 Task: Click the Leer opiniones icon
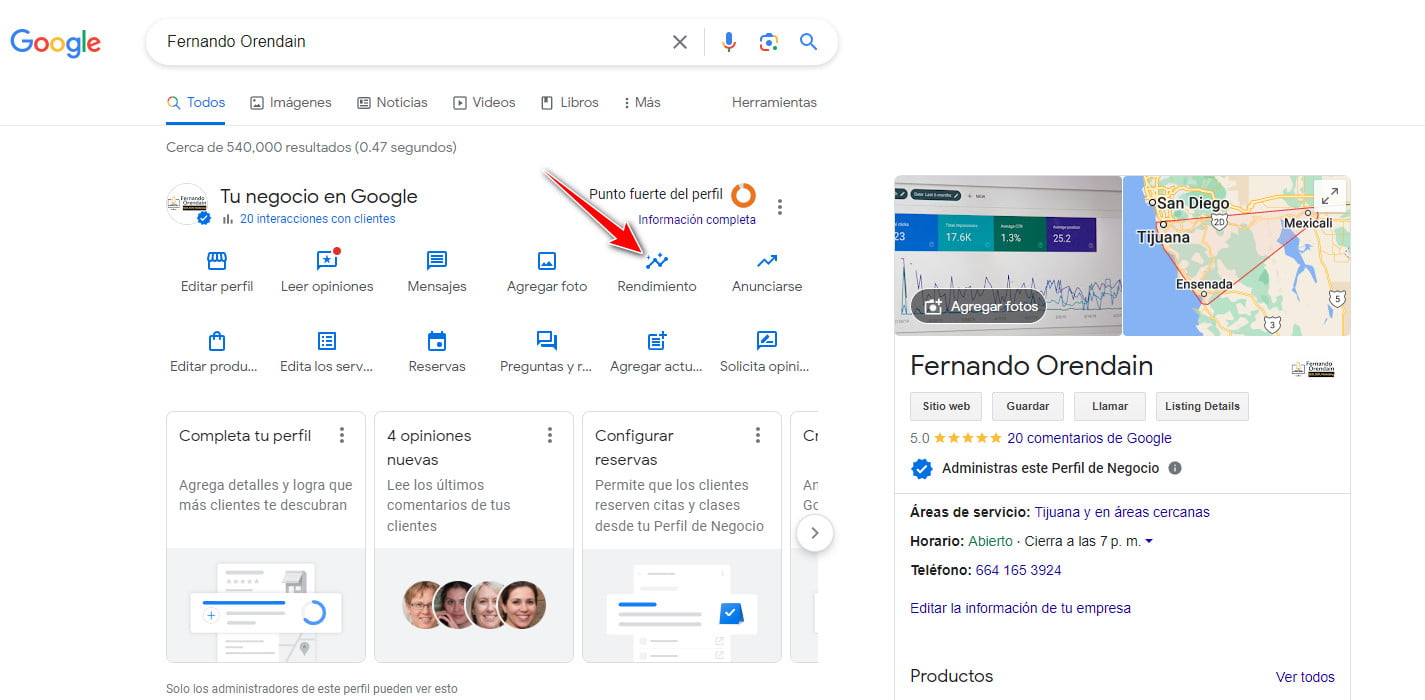[326, 262]
